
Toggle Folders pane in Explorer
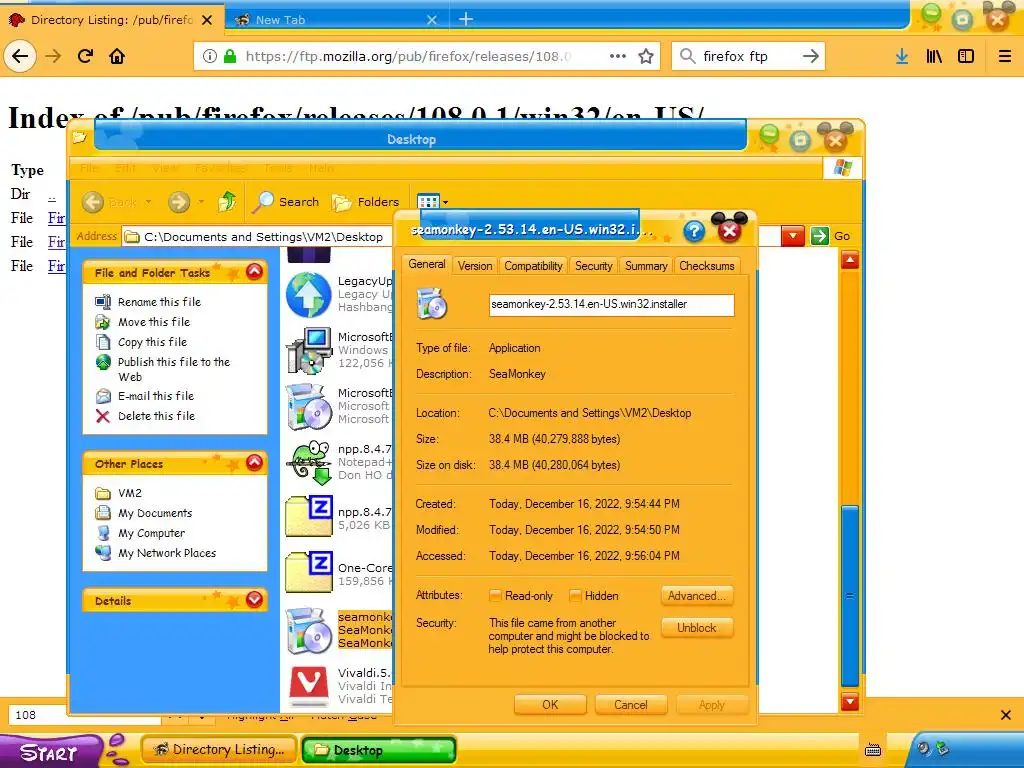[366, 202]
